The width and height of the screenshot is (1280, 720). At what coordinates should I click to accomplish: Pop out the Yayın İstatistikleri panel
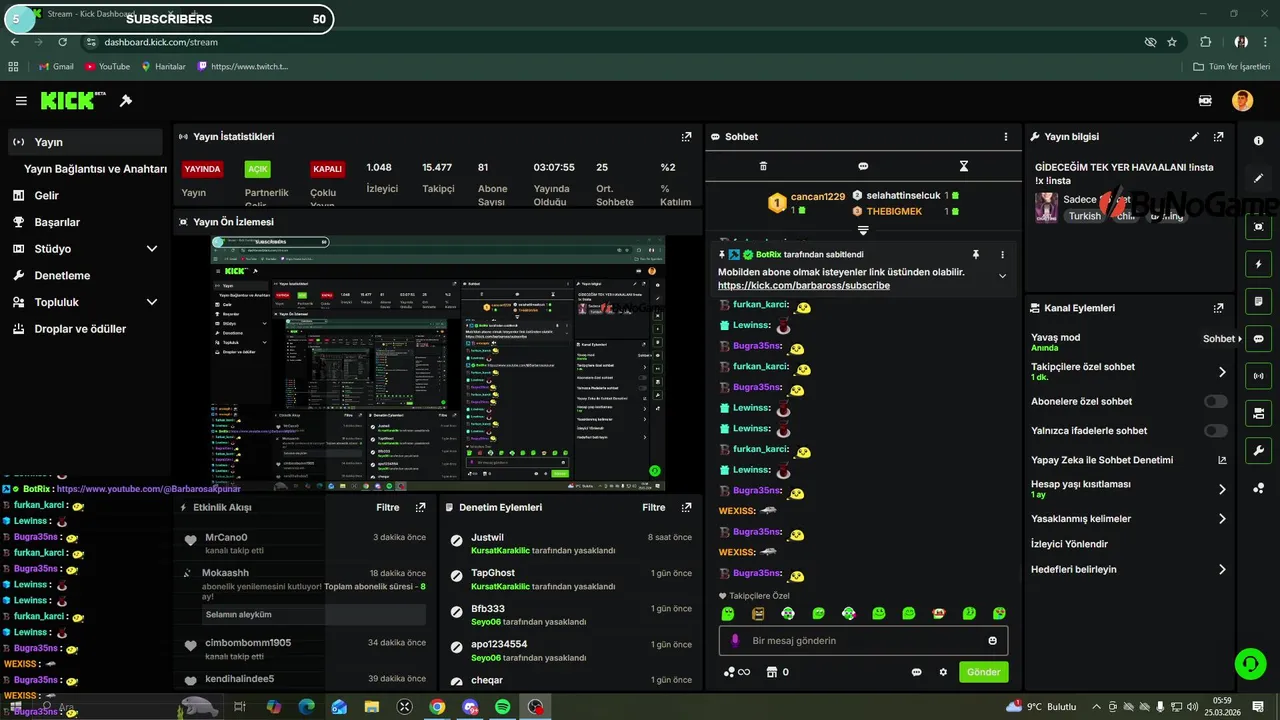686,137
